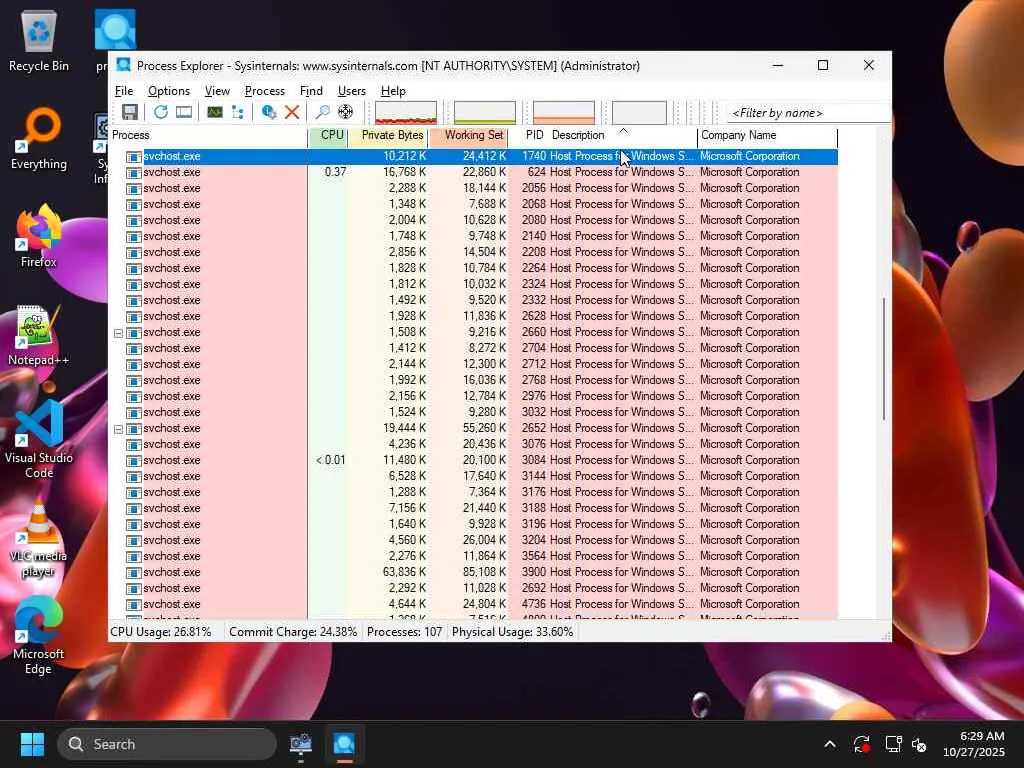The image size is (1024, 768).
Task: Click Processes: 107 in status bar
Action: pyautogui.click(x=404, y=632)
